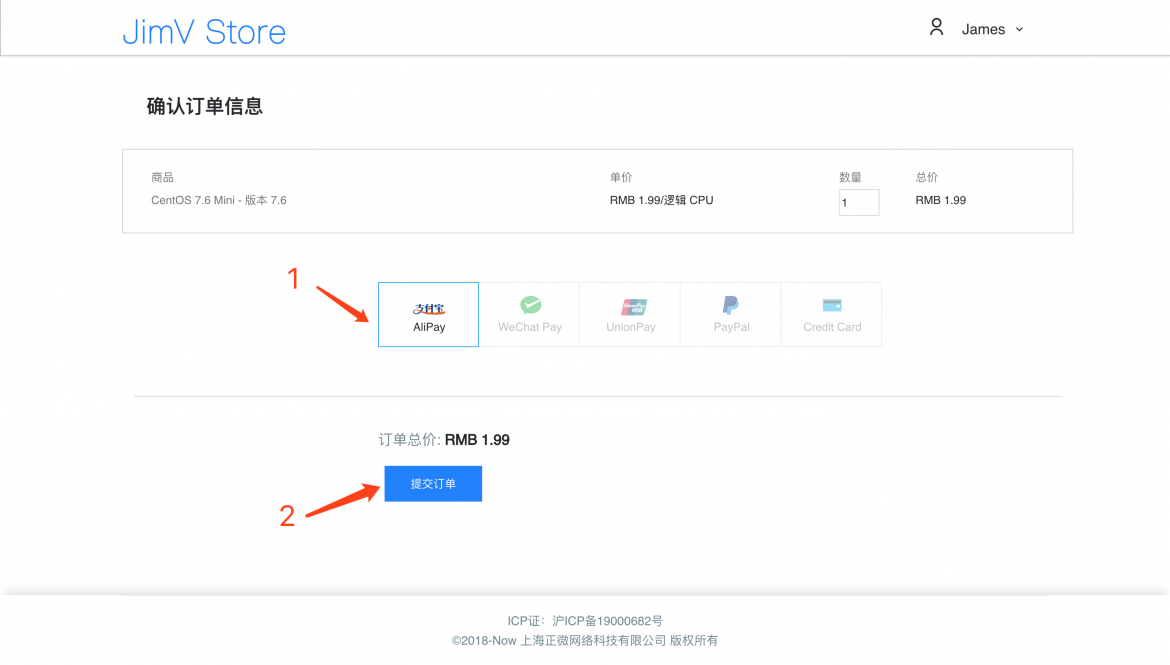Pick the UnionPay payment option
This screenshot has height=665, width=1170.
pos(630,314)
